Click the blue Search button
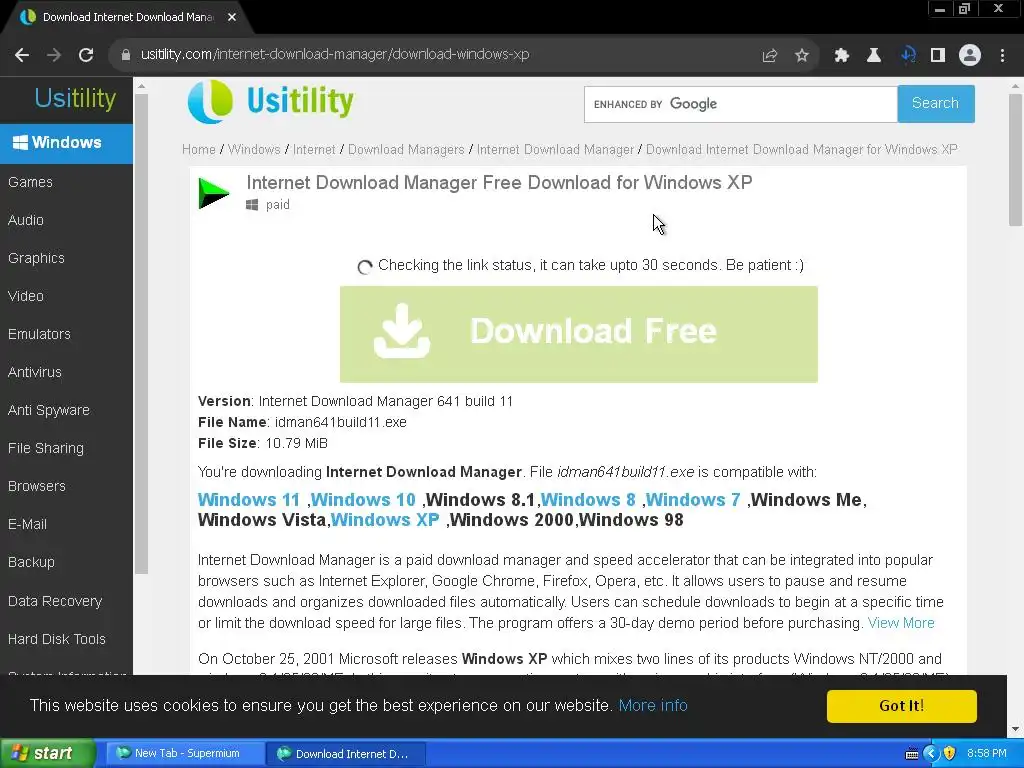 (x=936, y=104)
